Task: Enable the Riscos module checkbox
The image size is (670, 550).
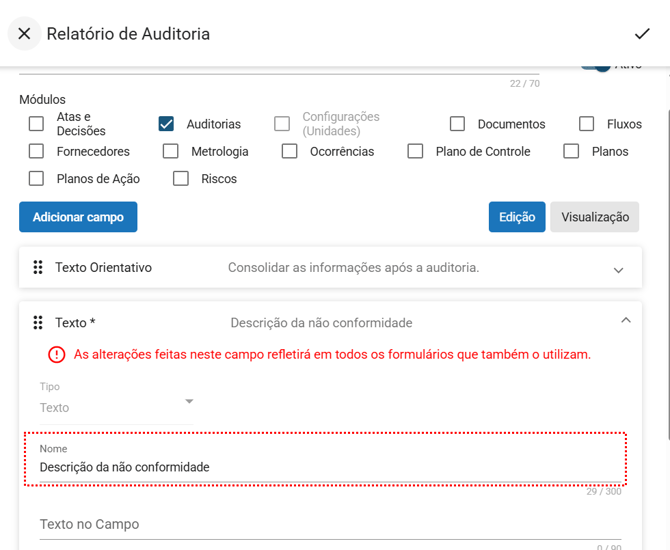Action: (181, 179)
